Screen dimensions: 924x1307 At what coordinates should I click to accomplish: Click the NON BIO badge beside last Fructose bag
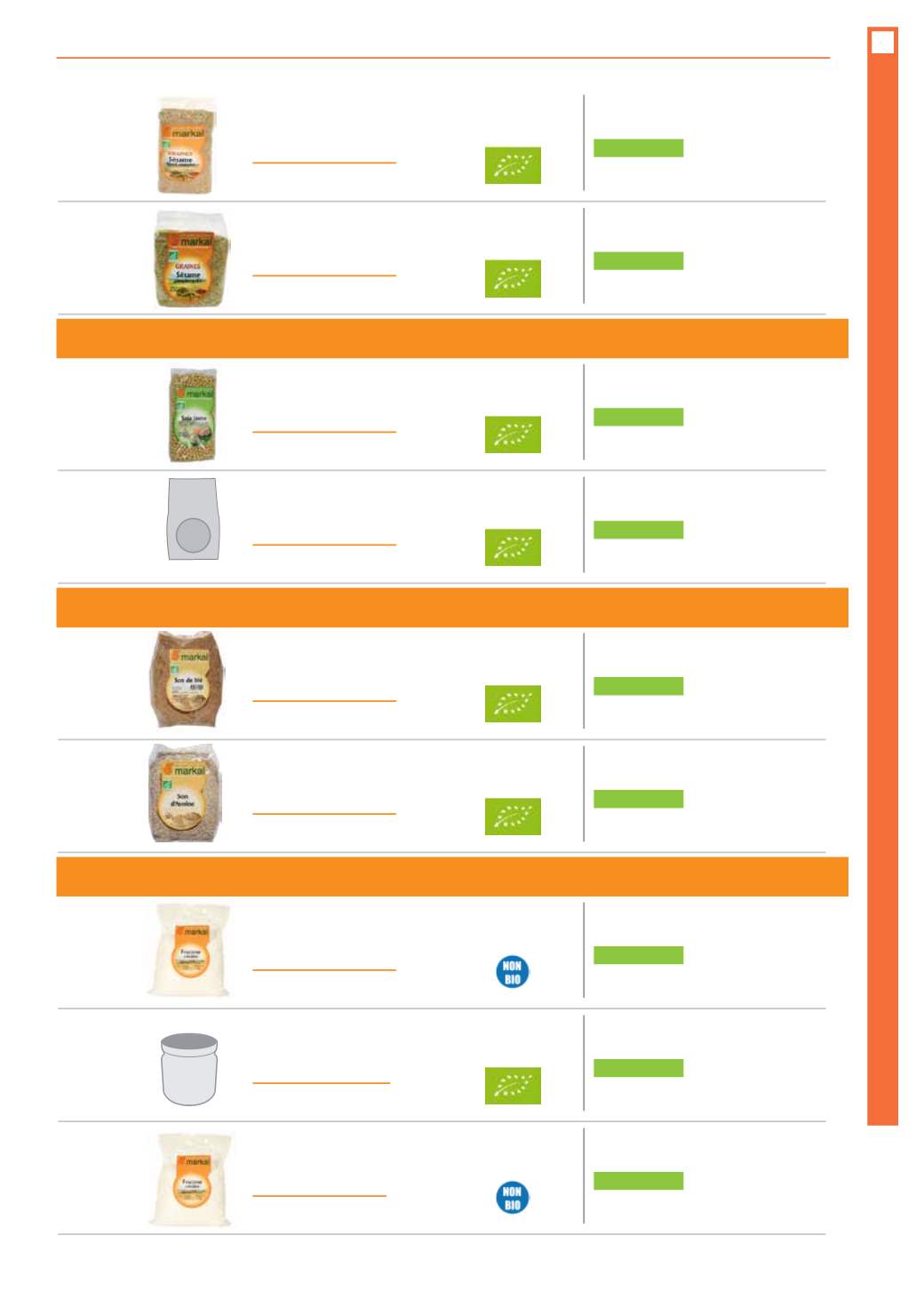512,1198
